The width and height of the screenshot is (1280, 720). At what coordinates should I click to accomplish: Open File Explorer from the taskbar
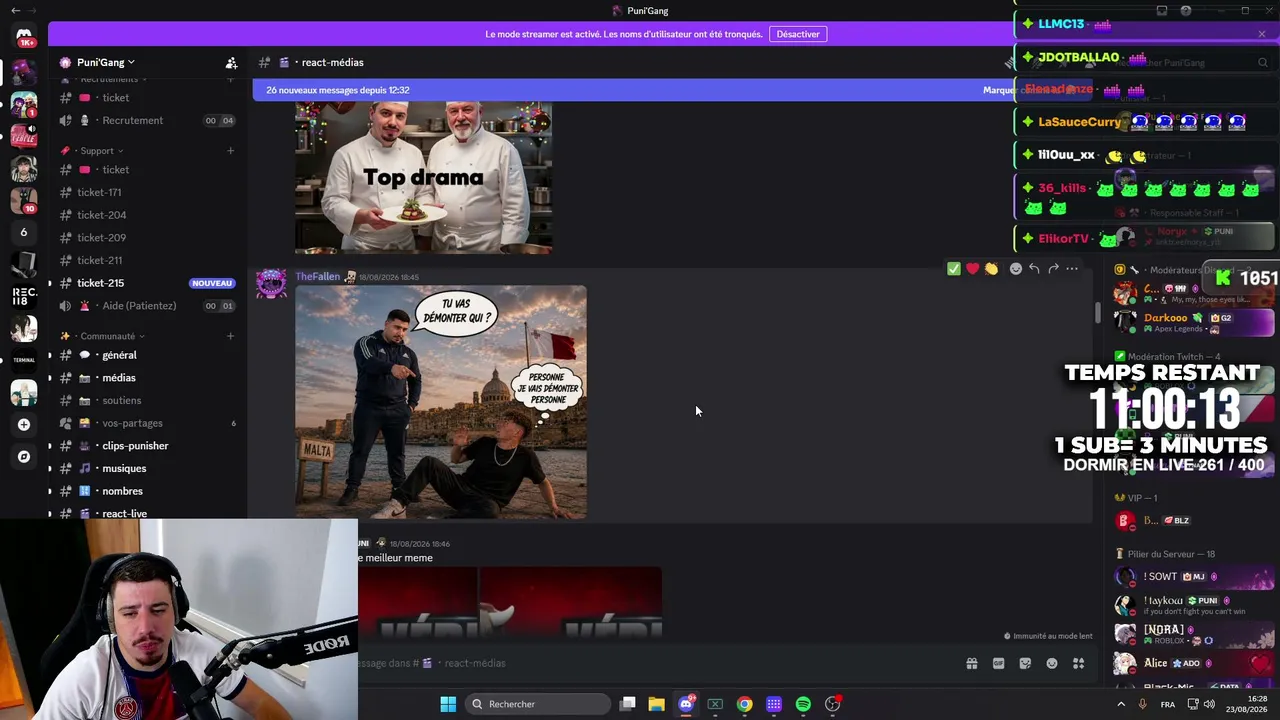pyautogui.click(x=656, y=704)
